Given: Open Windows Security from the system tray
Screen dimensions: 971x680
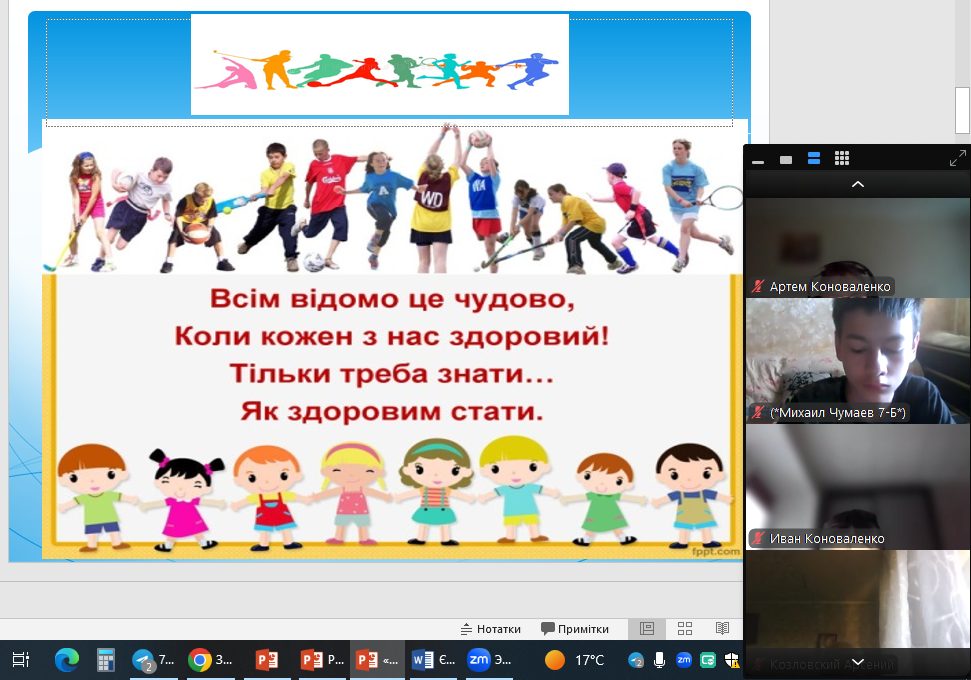Looking at the screenshot, I should click(732, 660).
